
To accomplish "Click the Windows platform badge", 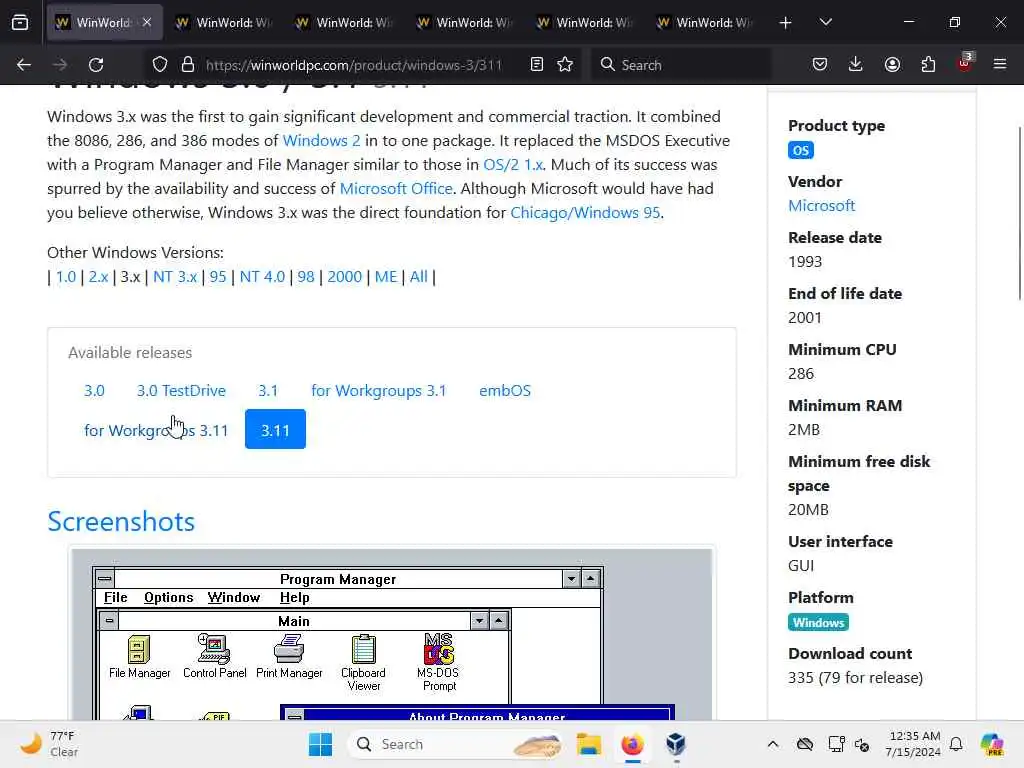I will pyautogui.click(x=818, y=622).
